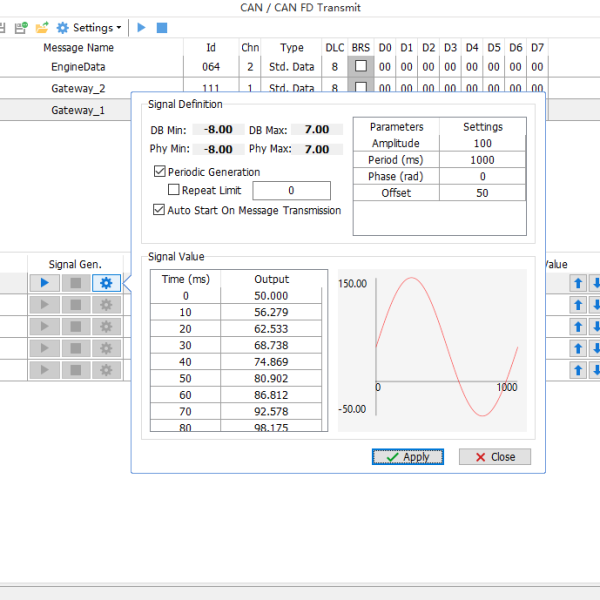Screen dimensions: 600x600
Task: Select the Gateway_1 message row
Action: coord(78,110)
